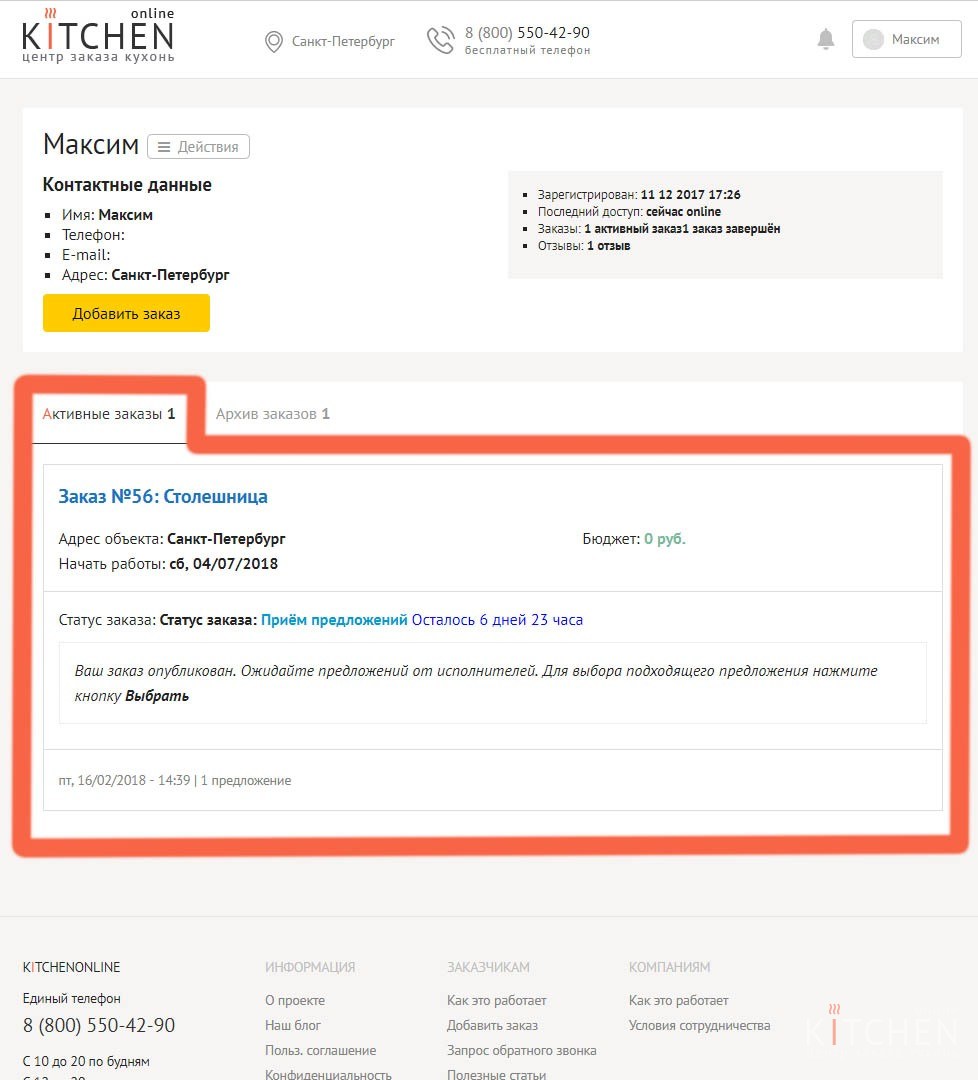Click the 1 предложение text
This screenshot has width=978, height=1080.
246,780
